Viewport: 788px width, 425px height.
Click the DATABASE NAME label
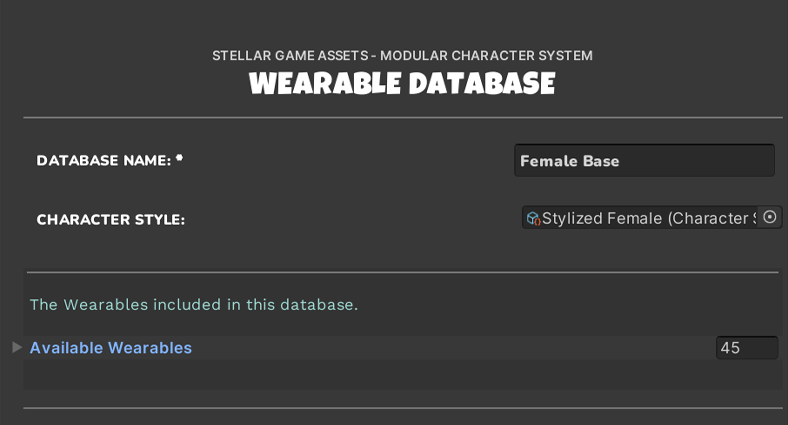[x=104, y=160]
